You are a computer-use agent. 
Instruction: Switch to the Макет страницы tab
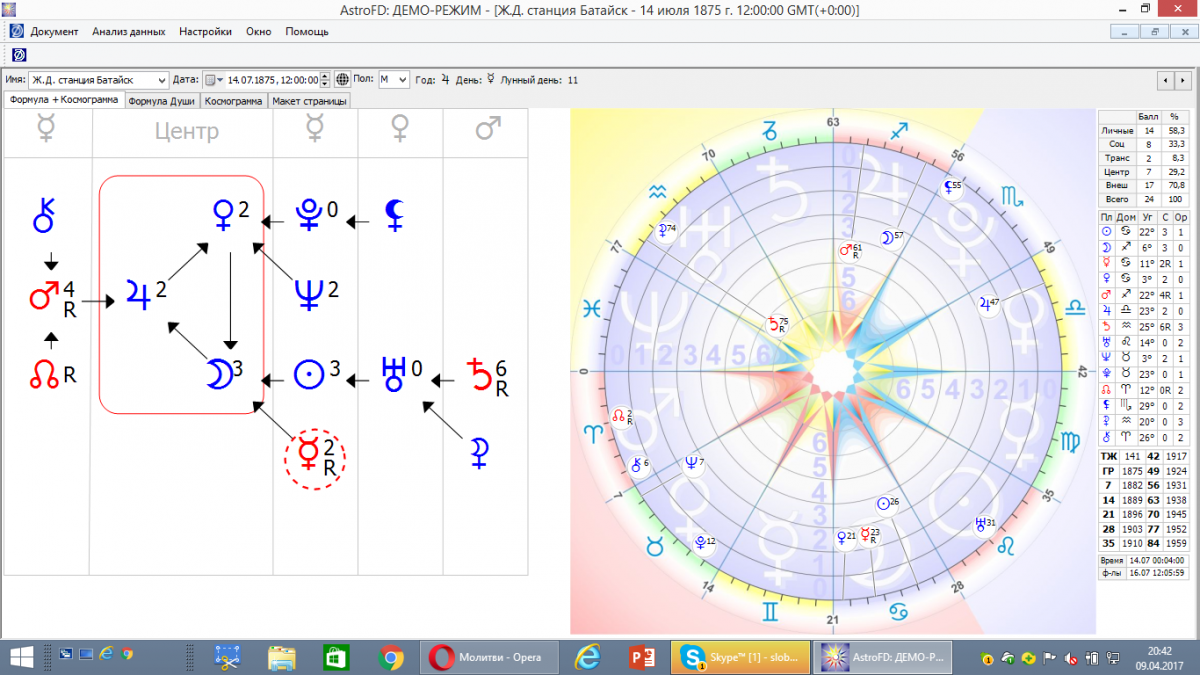click(309, 101)
